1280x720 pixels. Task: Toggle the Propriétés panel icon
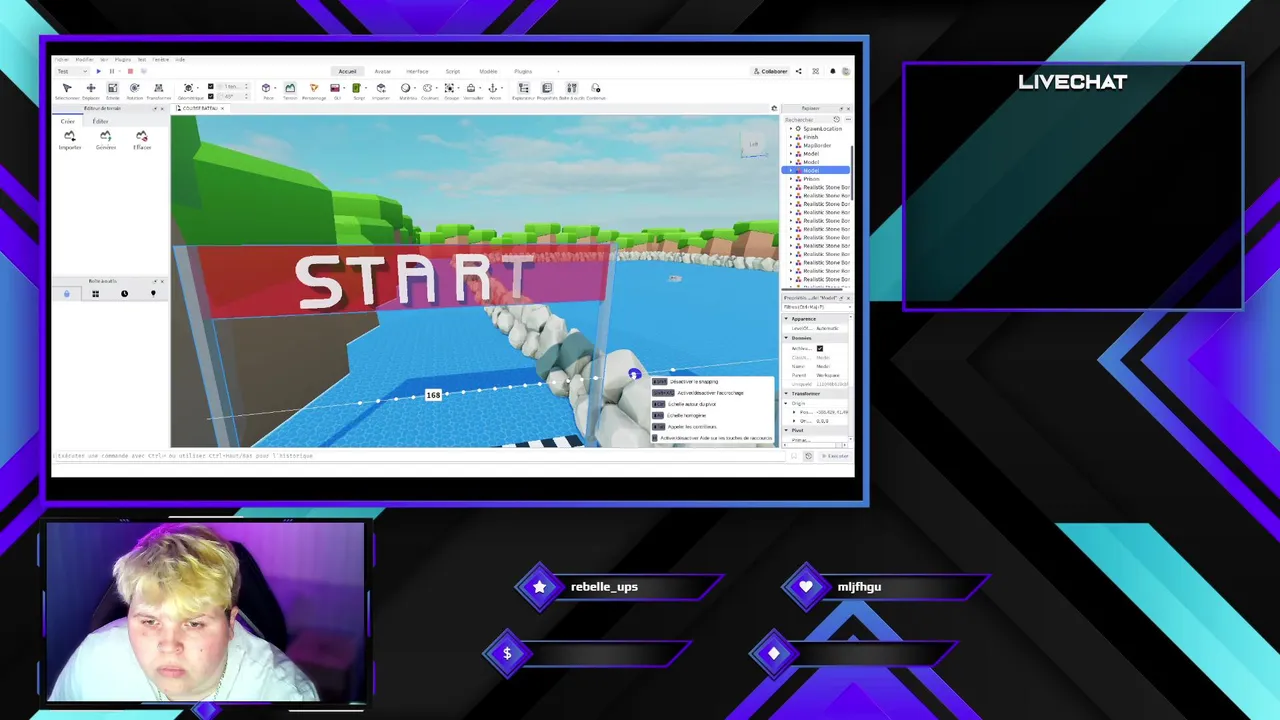click(547, 88)
